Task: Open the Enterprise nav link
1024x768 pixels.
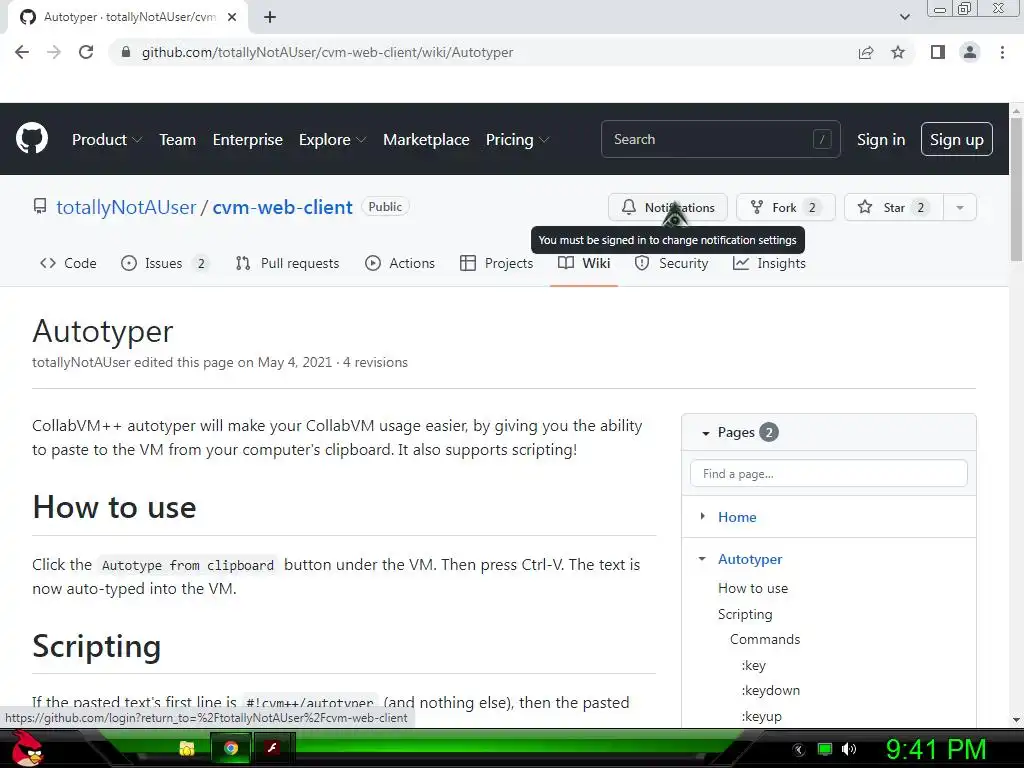Action: 248,139
